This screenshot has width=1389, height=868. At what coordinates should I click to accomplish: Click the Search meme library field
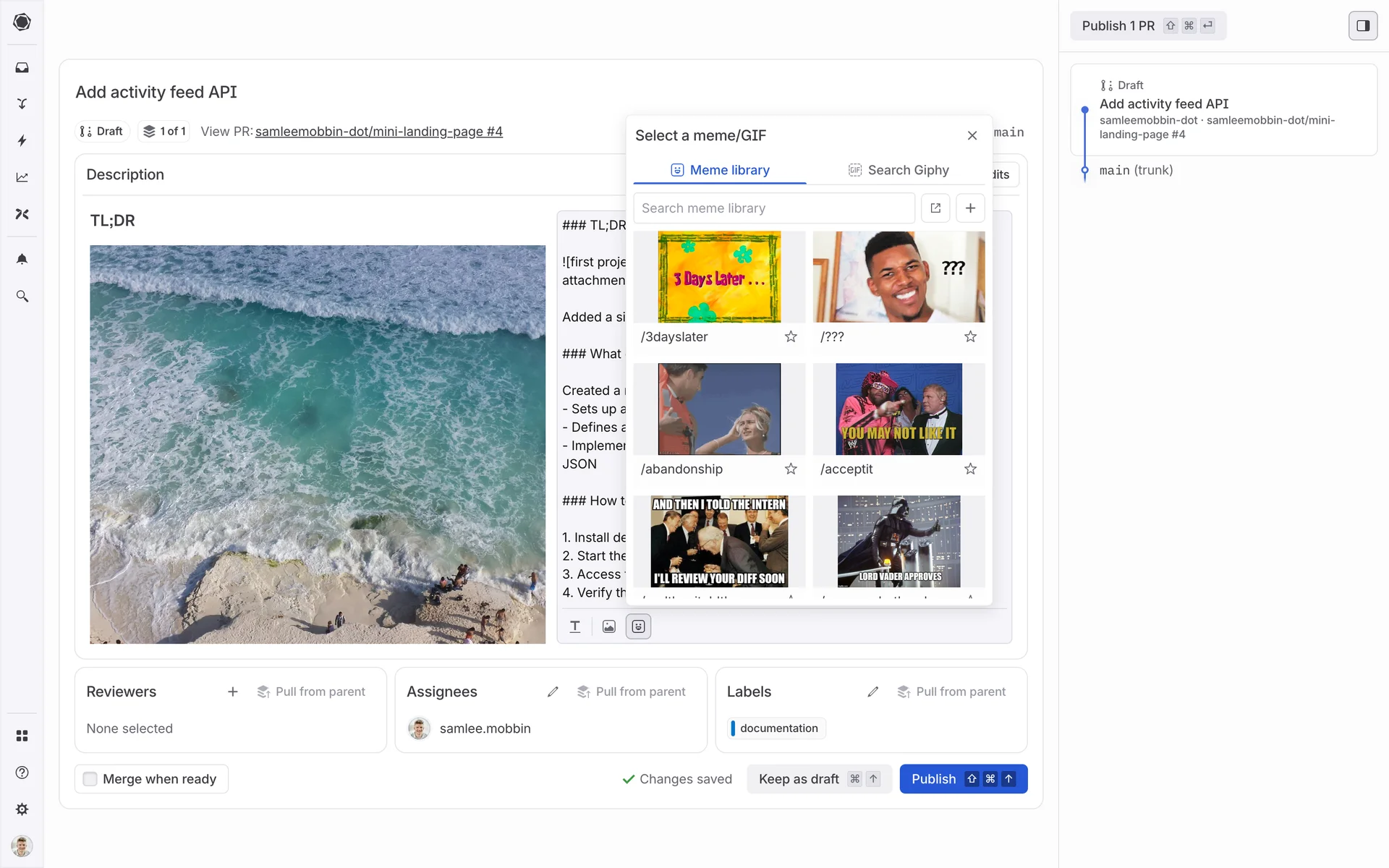[774, 208]
